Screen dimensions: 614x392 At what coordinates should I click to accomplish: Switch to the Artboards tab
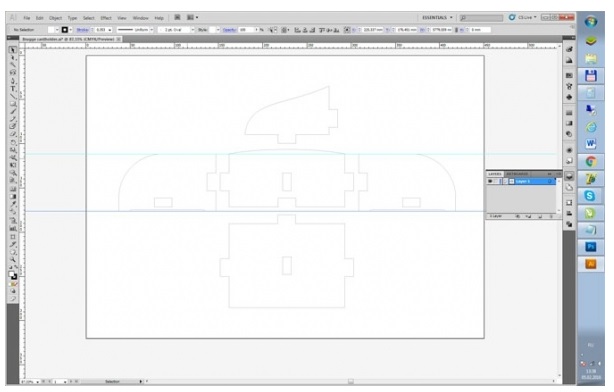pos(517,174)
